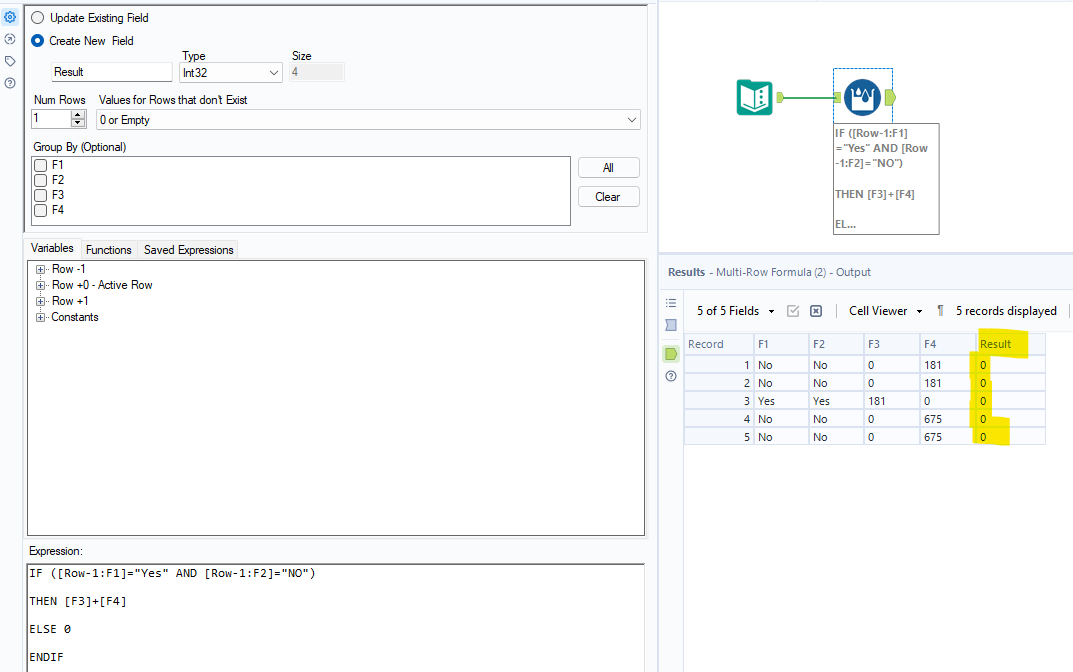Viewport: 1073px width, 672px height.
Task: Open the Data view icon in Results panel
Action: [x=670, y=325]
